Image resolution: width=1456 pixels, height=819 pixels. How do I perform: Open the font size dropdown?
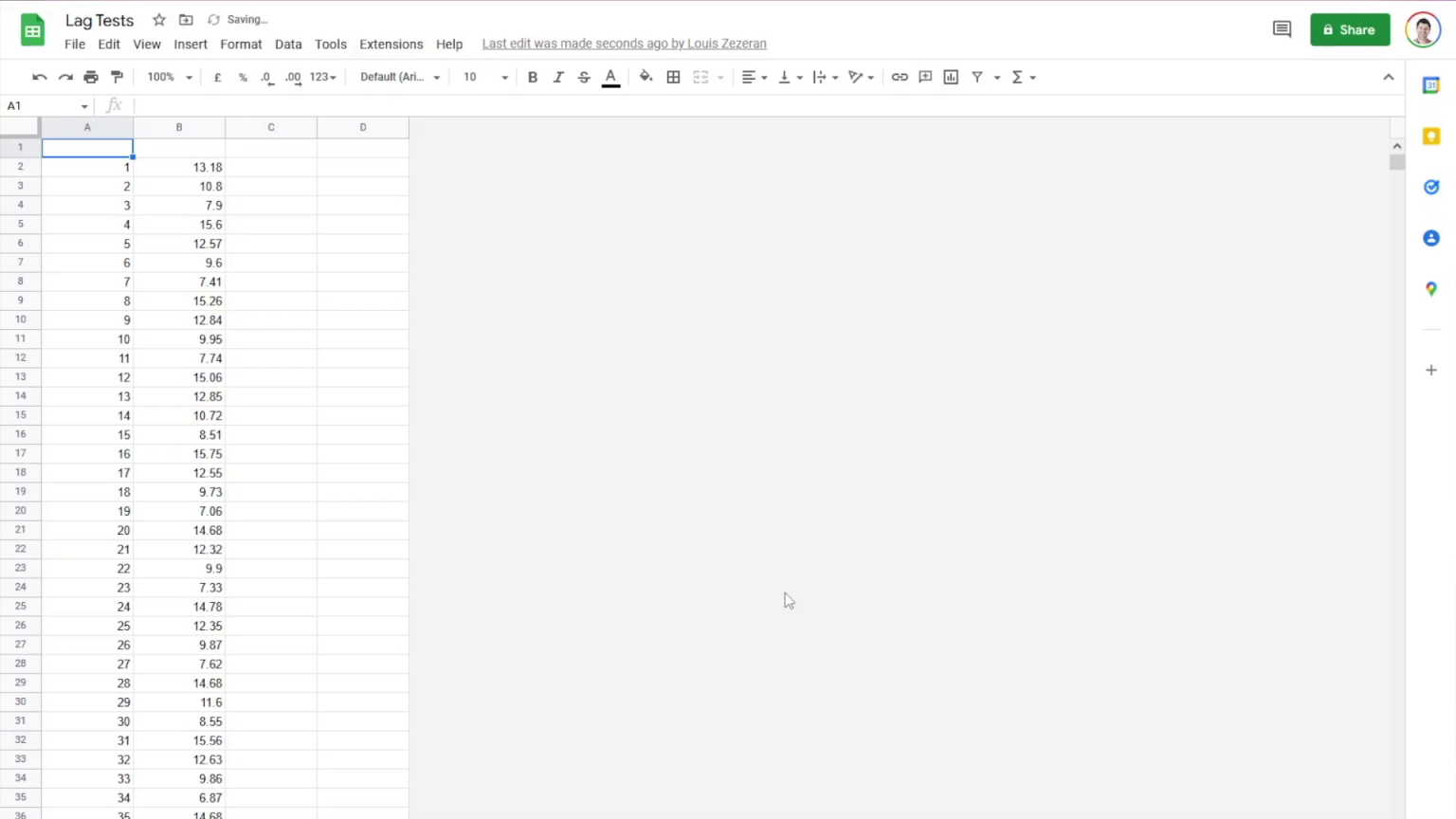[484, 77]
